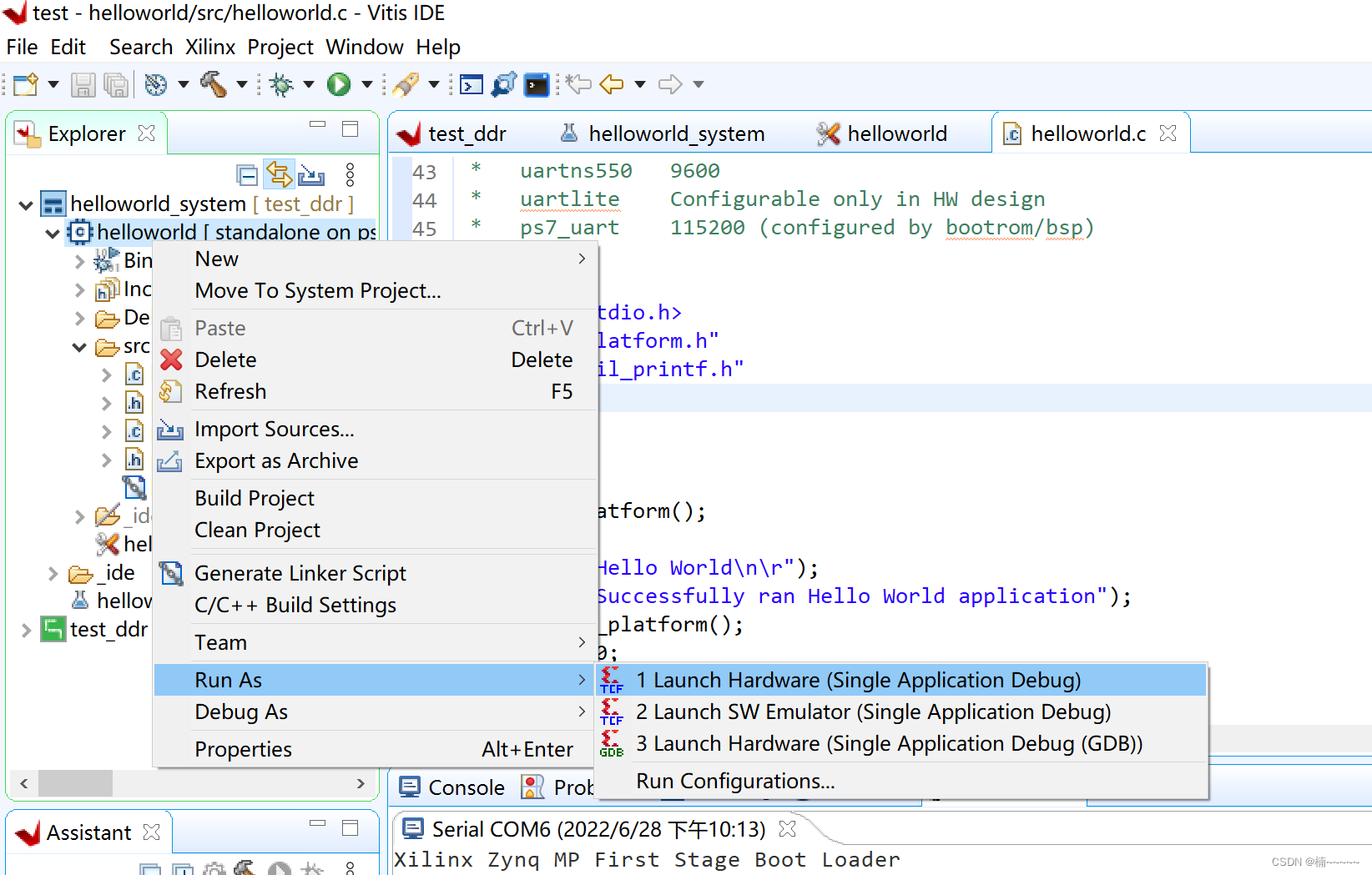This screenshot has width=1372, height=875.
Task: Open dropdown arrow next to Debug icon
Action: pyautogui.click(x=309, y=84)
